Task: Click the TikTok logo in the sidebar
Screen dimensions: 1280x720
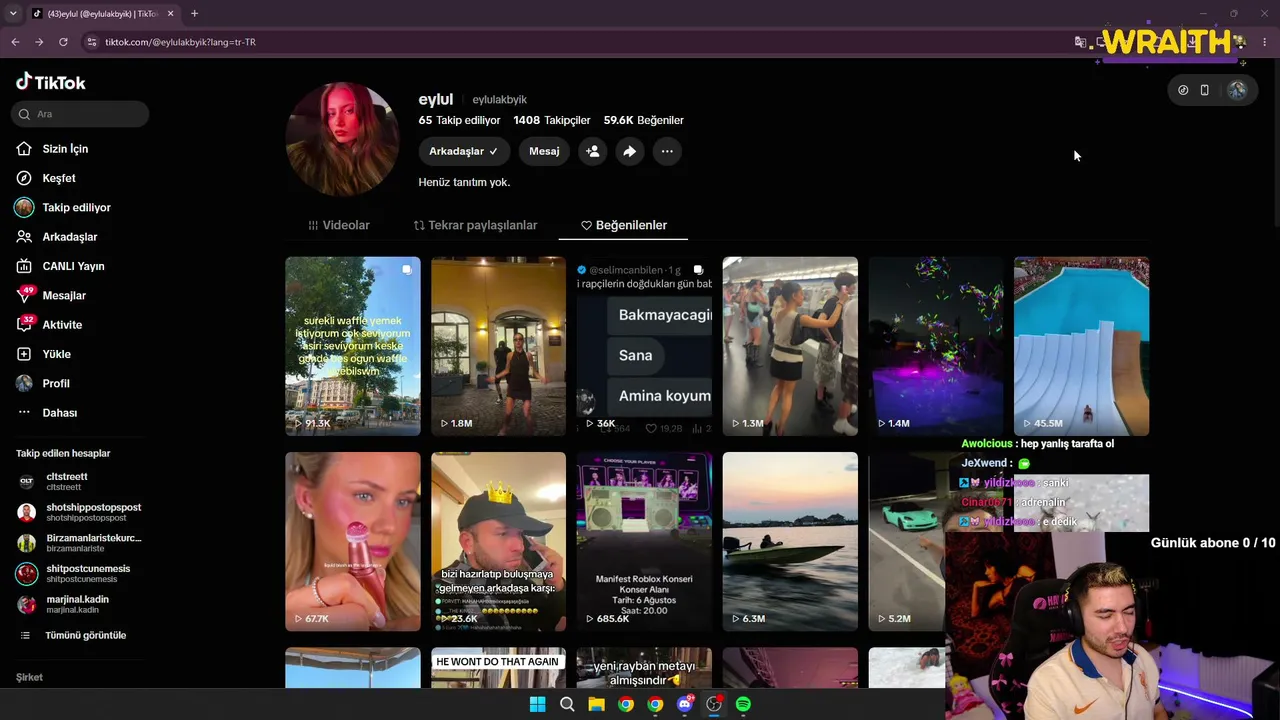Action: (51, 82)
